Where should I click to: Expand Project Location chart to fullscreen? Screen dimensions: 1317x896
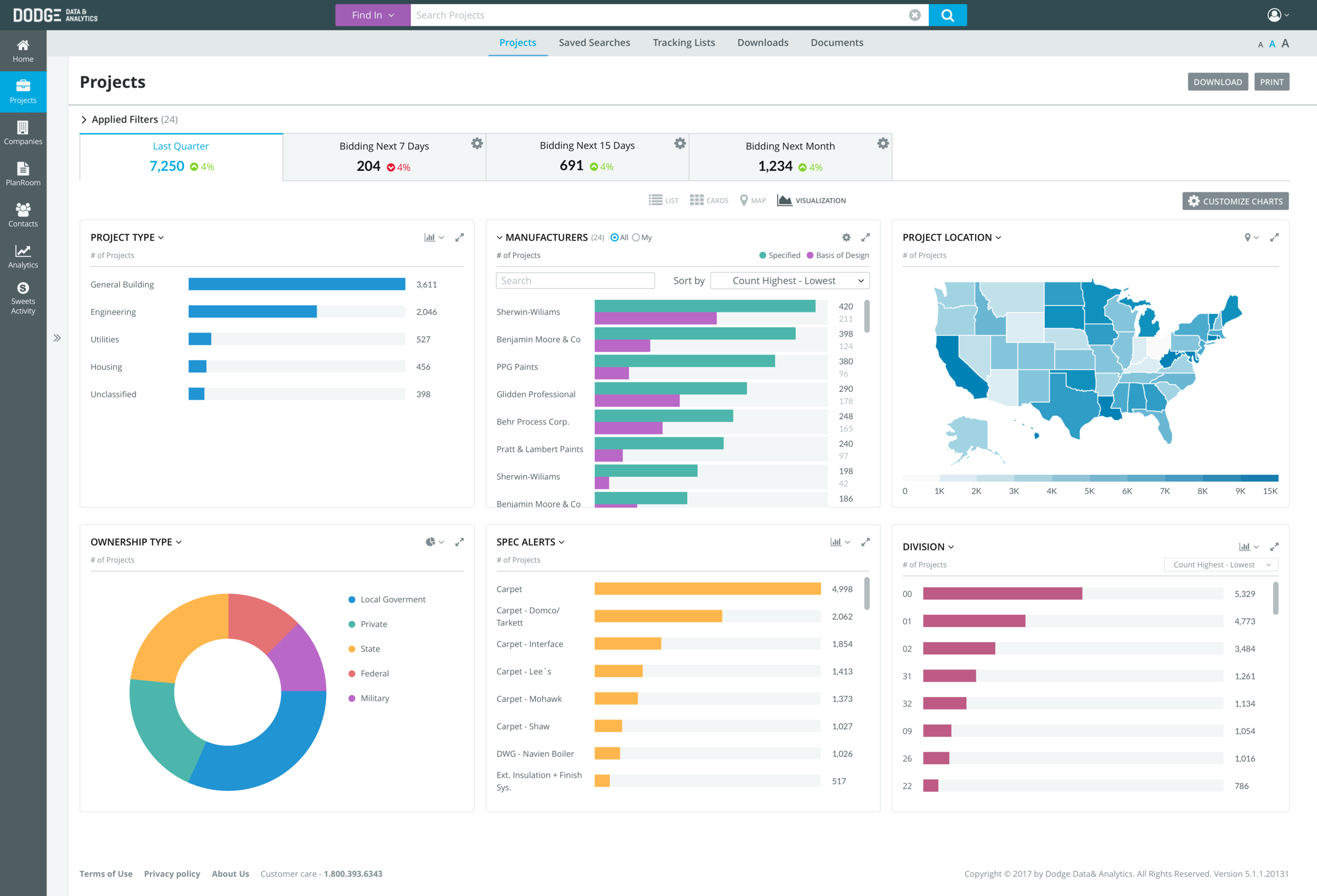1274,238
